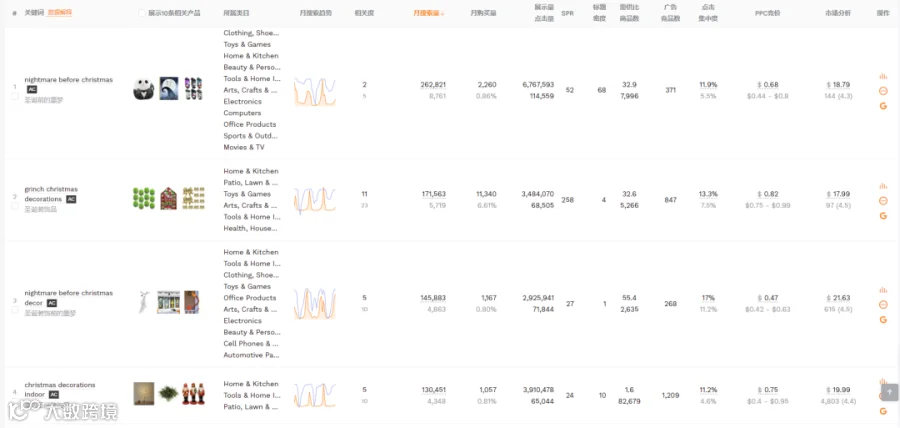900x428 pixels.
Task: Click Google G icon in christmas decorations indoor row
Action: [x=883, y=411]
